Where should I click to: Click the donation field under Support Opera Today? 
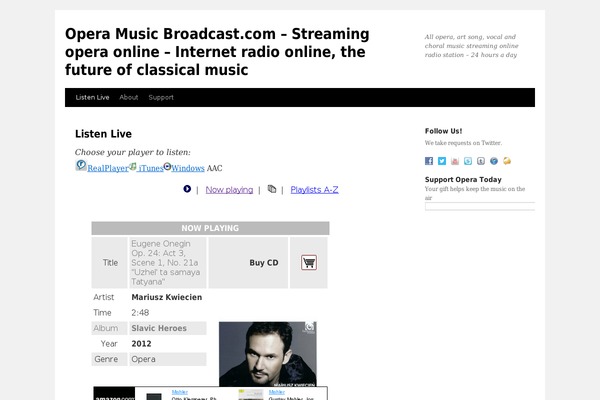480,206
